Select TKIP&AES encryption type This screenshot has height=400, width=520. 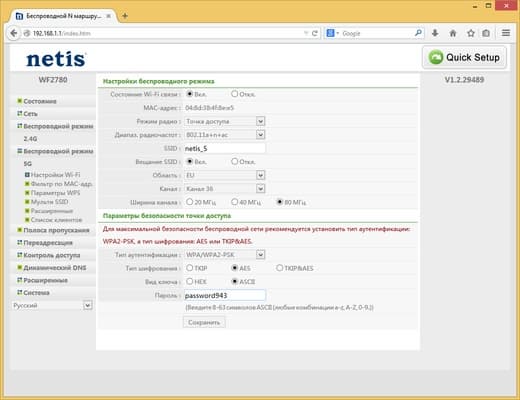pyautogui.click(x=280, y=268)
